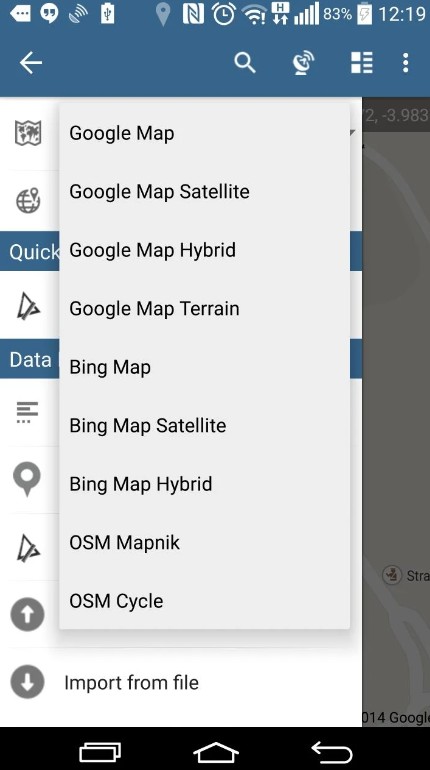Open the list view icon in the top bar
430x770 pixels.
pyautogui.click(x=362, y=63)
